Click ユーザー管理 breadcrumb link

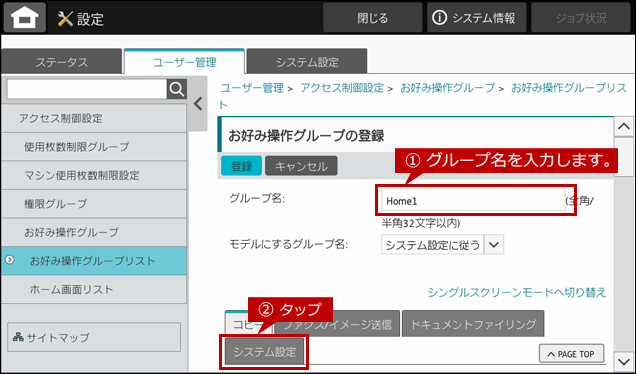coord(252,88)
